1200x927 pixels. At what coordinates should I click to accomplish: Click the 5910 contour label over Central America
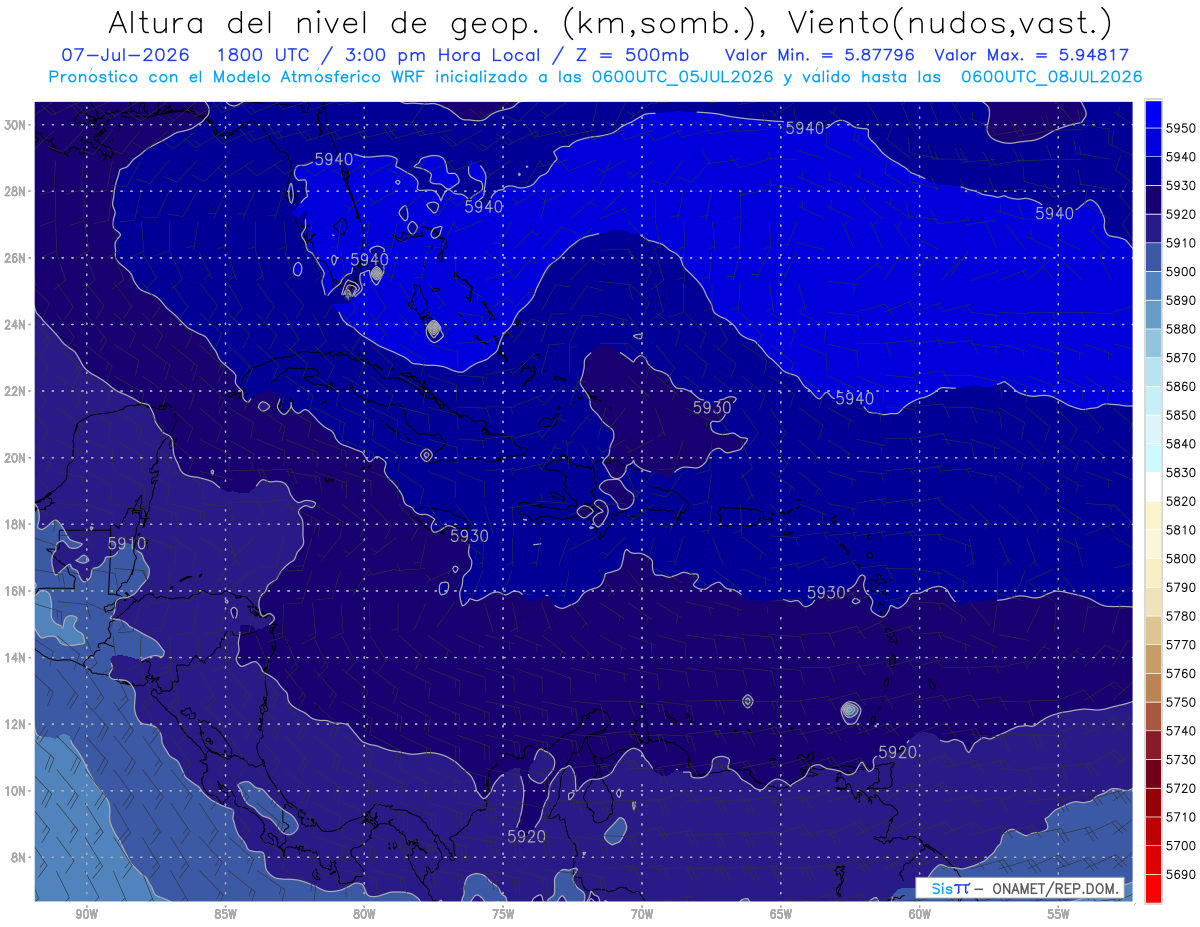pyautogui.click(x=127, y=544)
